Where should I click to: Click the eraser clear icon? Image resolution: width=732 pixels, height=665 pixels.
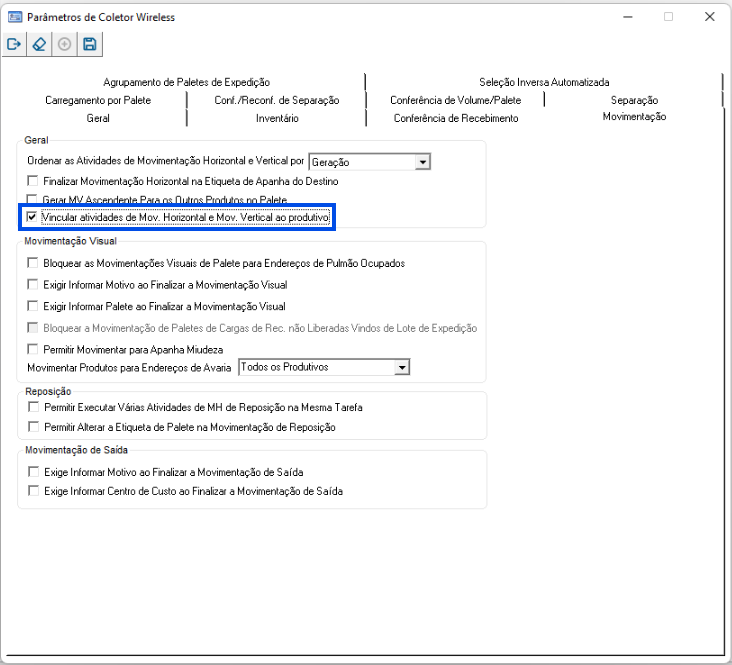[x=39, y=44]
